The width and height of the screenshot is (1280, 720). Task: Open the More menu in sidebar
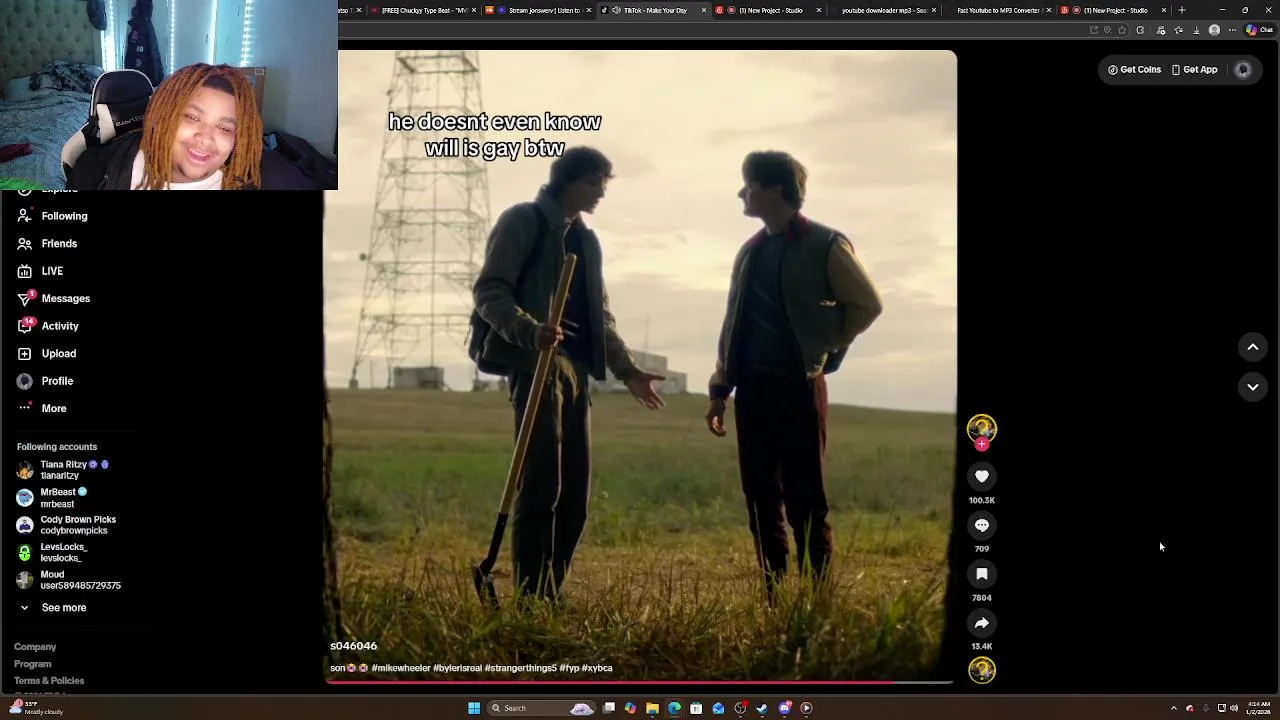[x=42, y=408]
